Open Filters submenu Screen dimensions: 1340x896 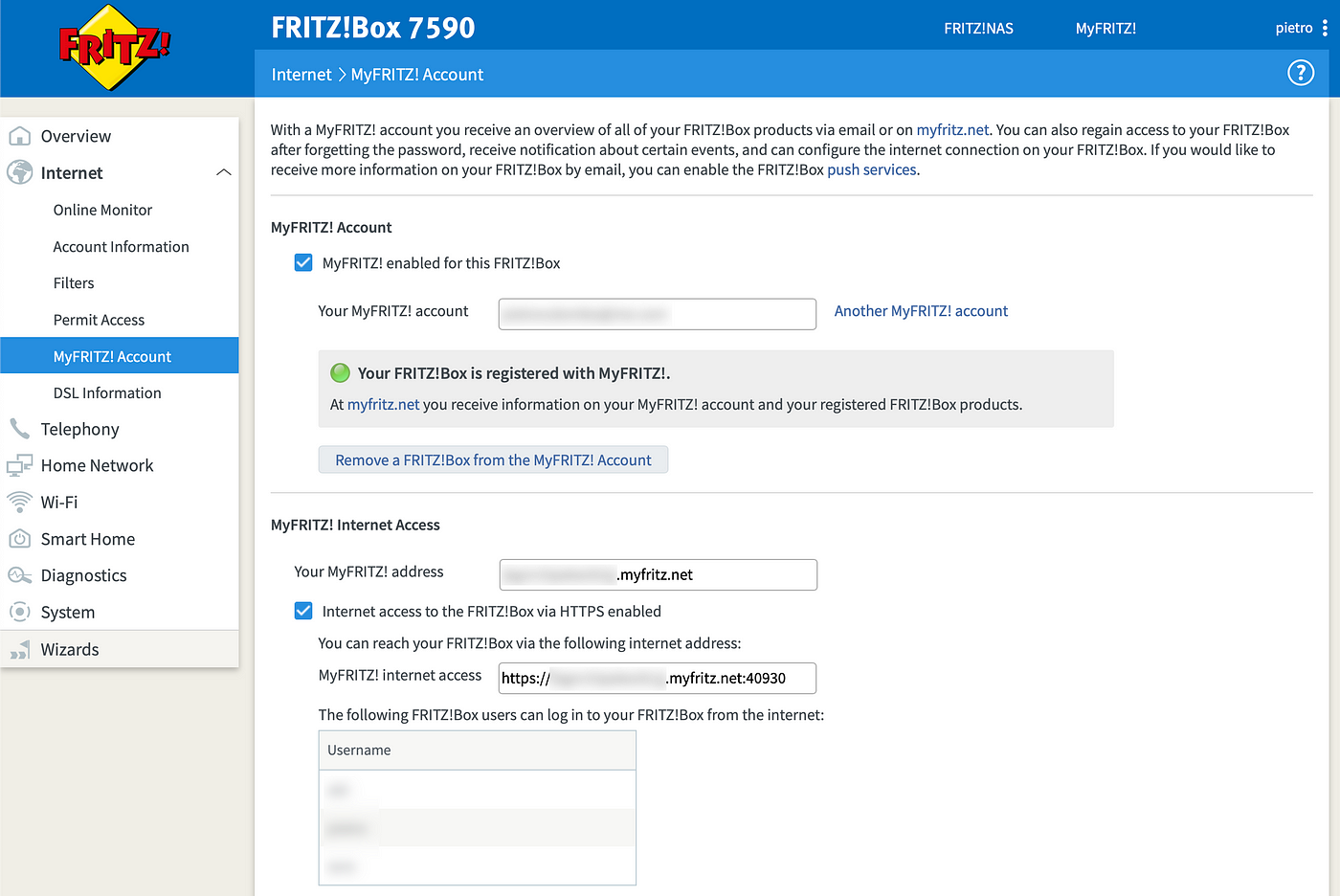pos(74,283)
